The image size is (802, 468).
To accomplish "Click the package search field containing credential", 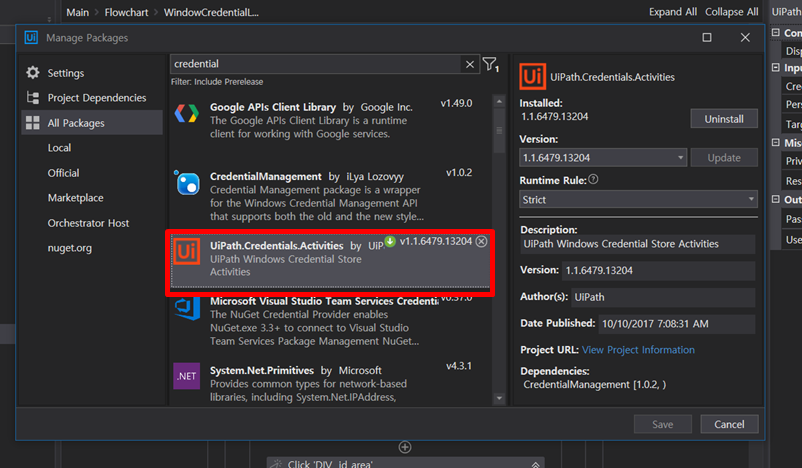I will pyautogui.click(x=316, y=64).
